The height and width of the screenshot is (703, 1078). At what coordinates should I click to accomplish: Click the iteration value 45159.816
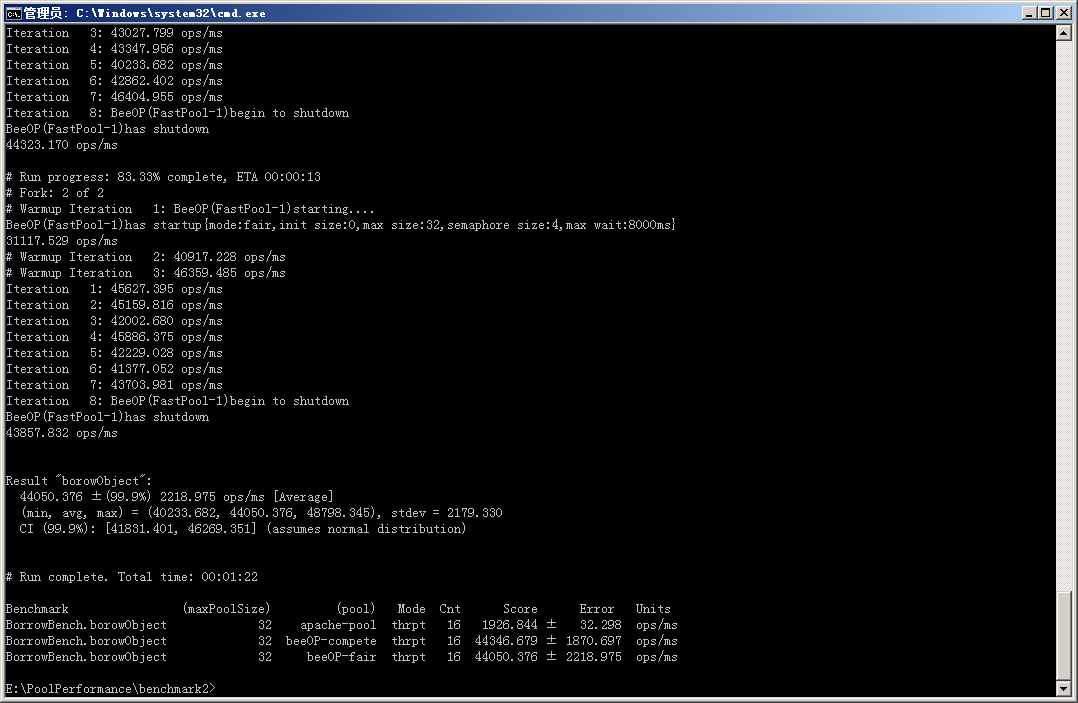[142, 304]
